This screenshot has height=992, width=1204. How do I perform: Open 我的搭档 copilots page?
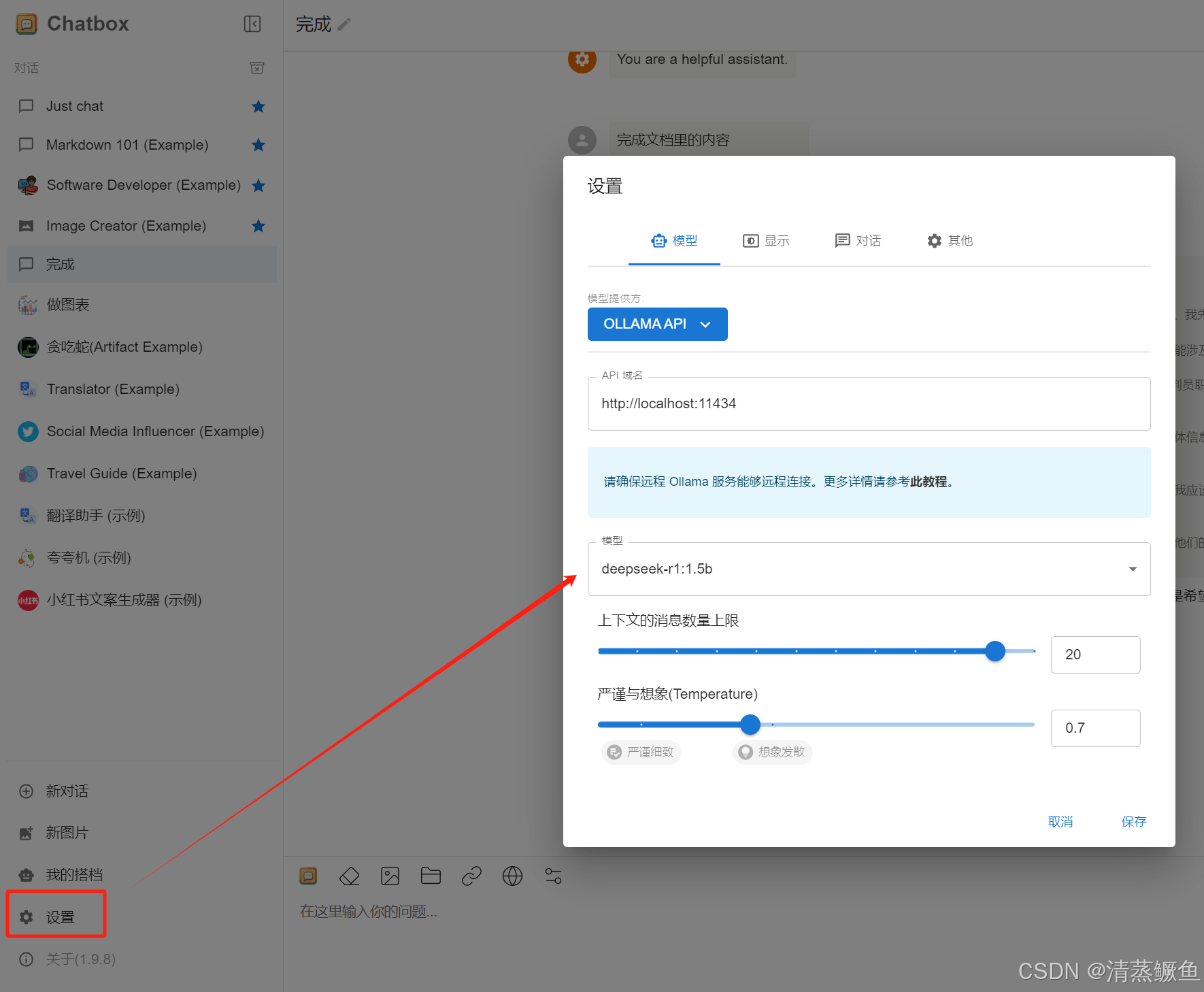[x=141, y=875]
